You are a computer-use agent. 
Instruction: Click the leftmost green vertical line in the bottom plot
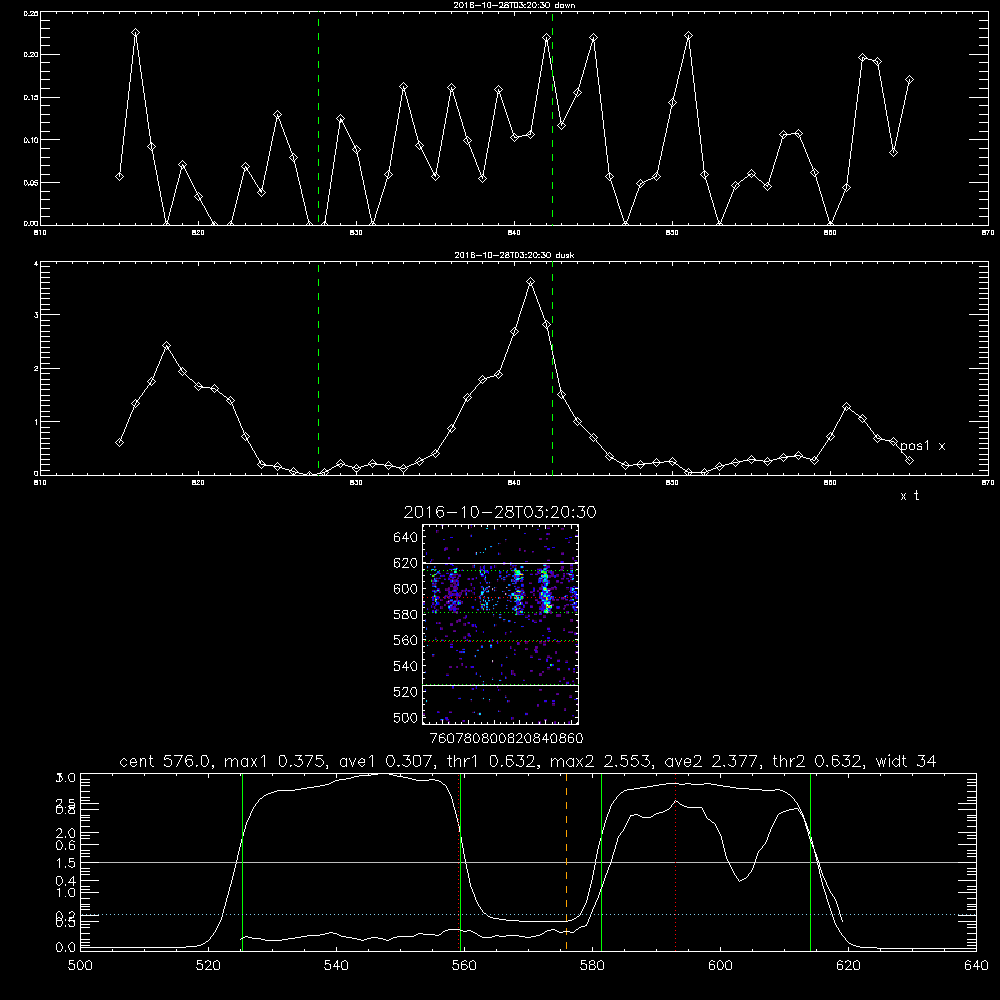point(242,861)
